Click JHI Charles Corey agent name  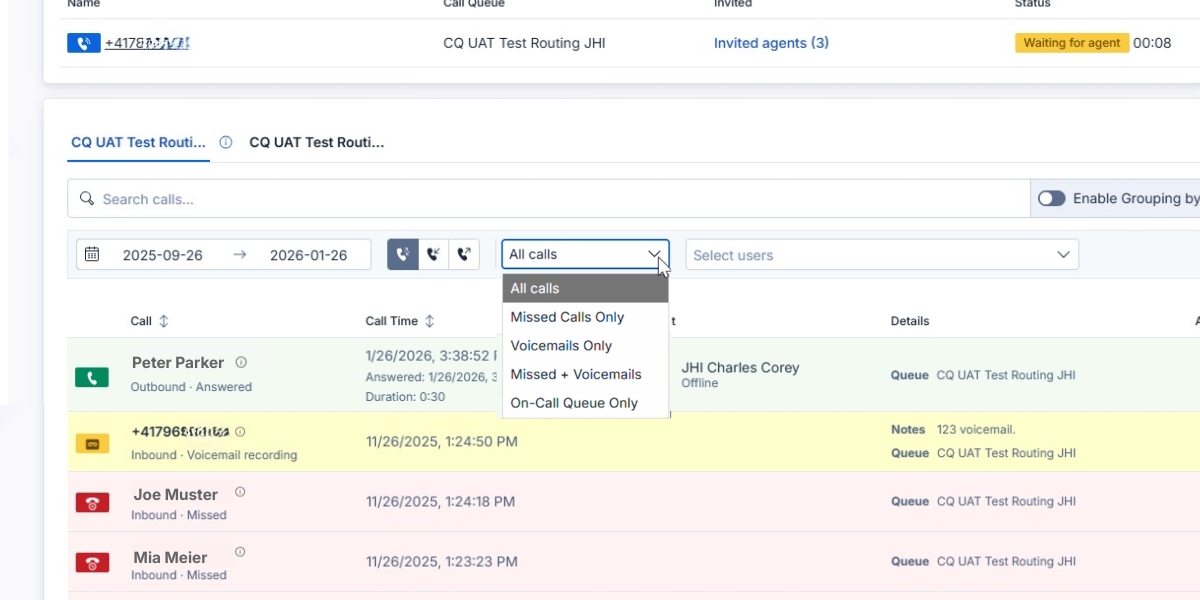[x=740, y=367]
